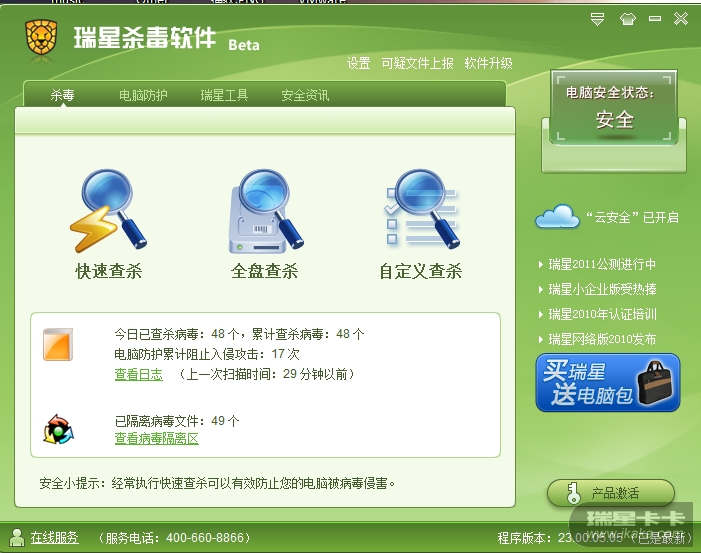This screenshot has height=553, width=701.
Task: Click the skin change shirt icon
Action: pyautogui.click(x=628, y=19)
